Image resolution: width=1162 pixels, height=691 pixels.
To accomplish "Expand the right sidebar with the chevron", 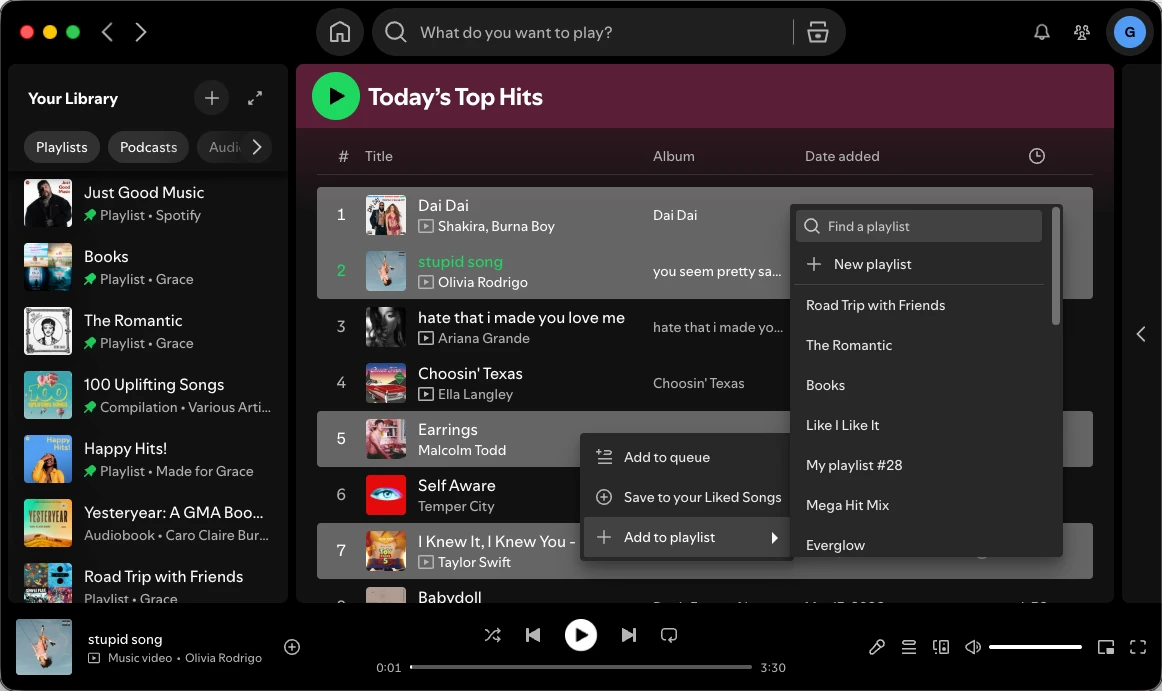I will (x=1141, y=334).
